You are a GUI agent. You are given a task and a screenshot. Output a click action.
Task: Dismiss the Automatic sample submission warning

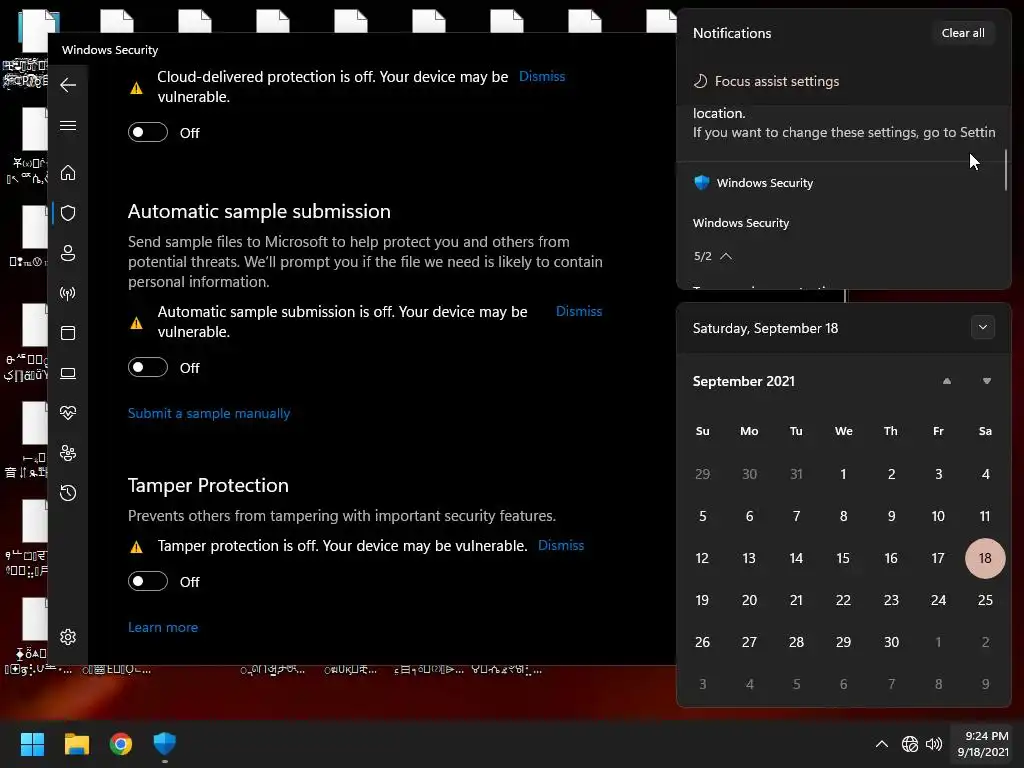pyautogui.click(x=579, y=312)
